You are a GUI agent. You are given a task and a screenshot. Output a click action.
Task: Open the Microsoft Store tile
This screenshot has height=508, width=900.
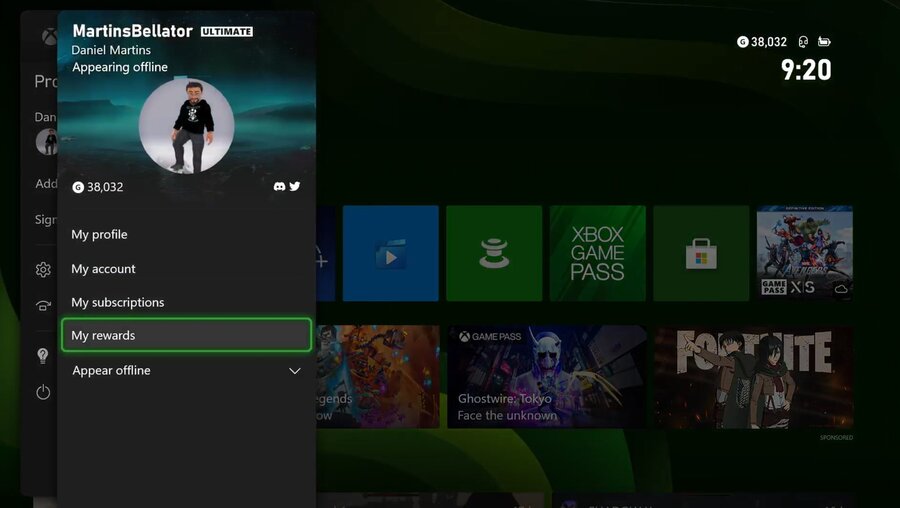701,253
